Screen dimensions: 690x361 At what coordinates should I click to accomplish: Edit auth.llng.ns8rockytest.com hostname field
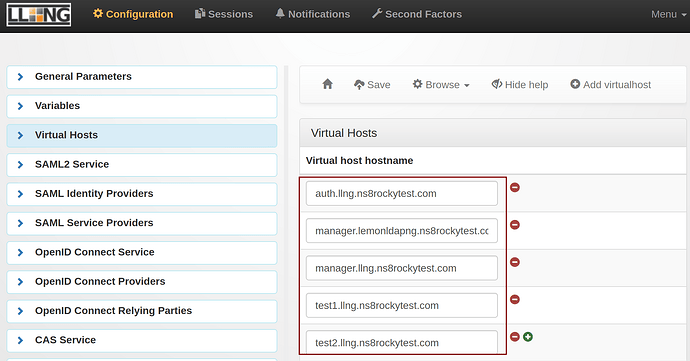point(402,193)
